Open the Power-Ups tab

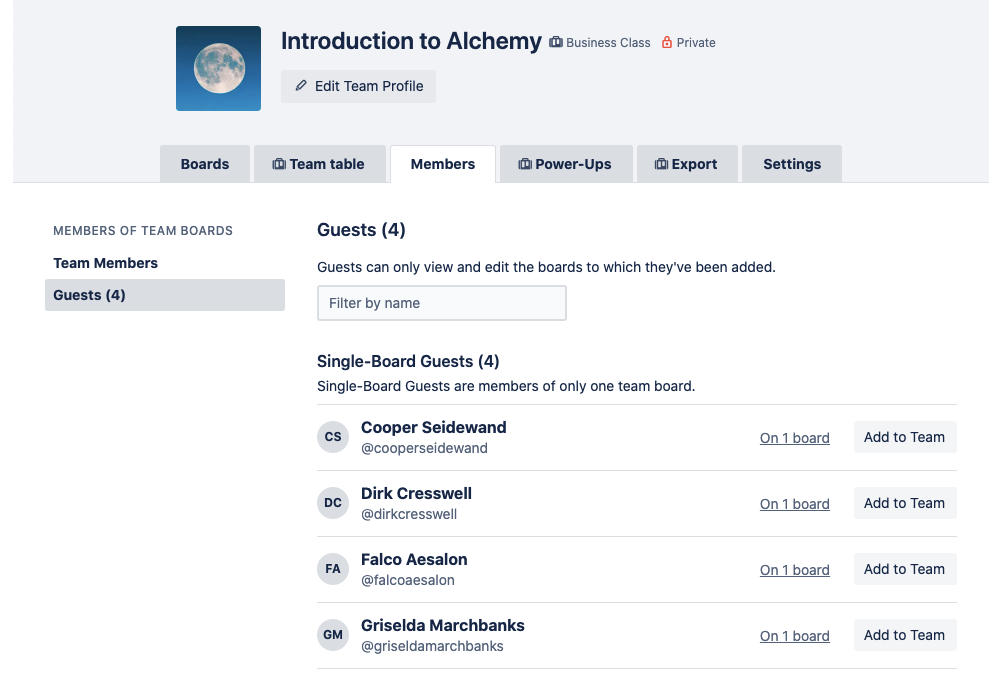tap(565, 164)
